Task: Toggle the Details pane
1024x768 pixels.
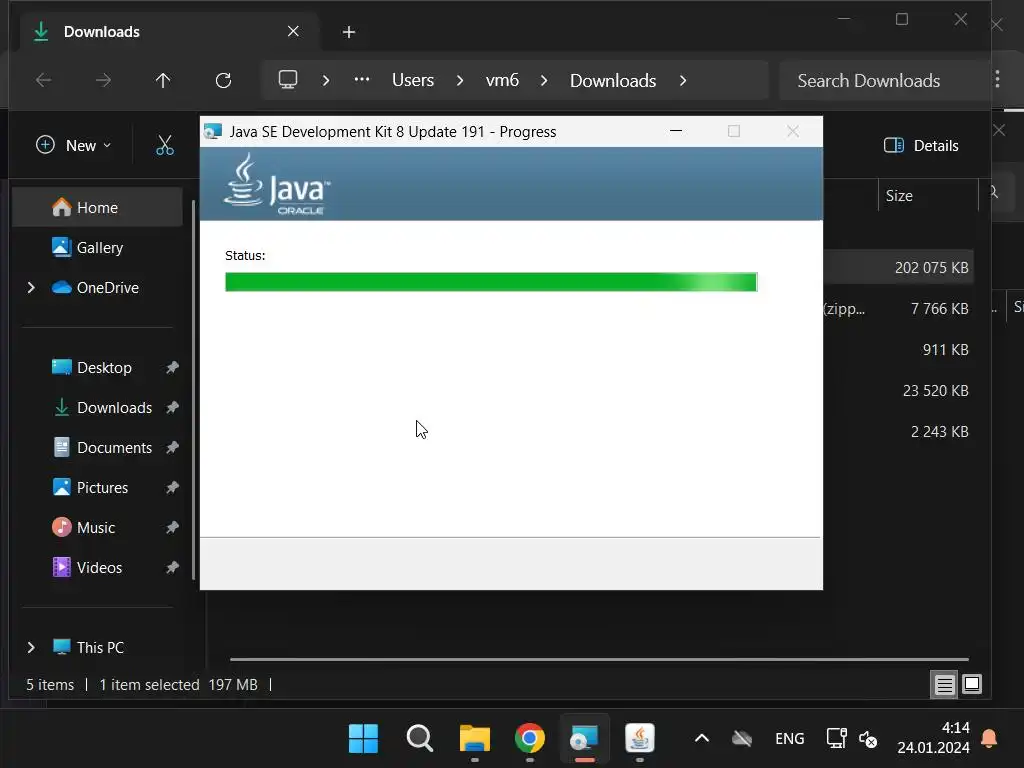Action: tap(921, 146)
